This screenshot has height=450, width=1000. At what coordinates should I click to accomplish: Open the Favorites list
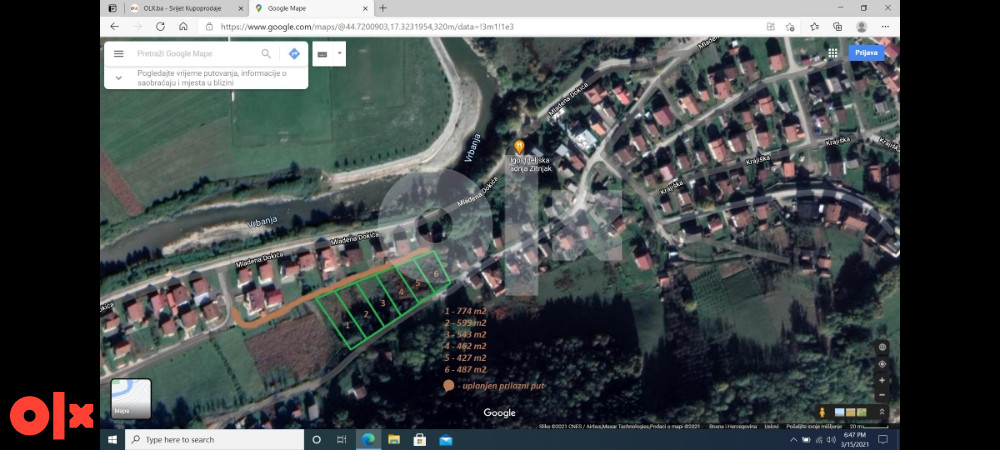[x=814, y=27]
